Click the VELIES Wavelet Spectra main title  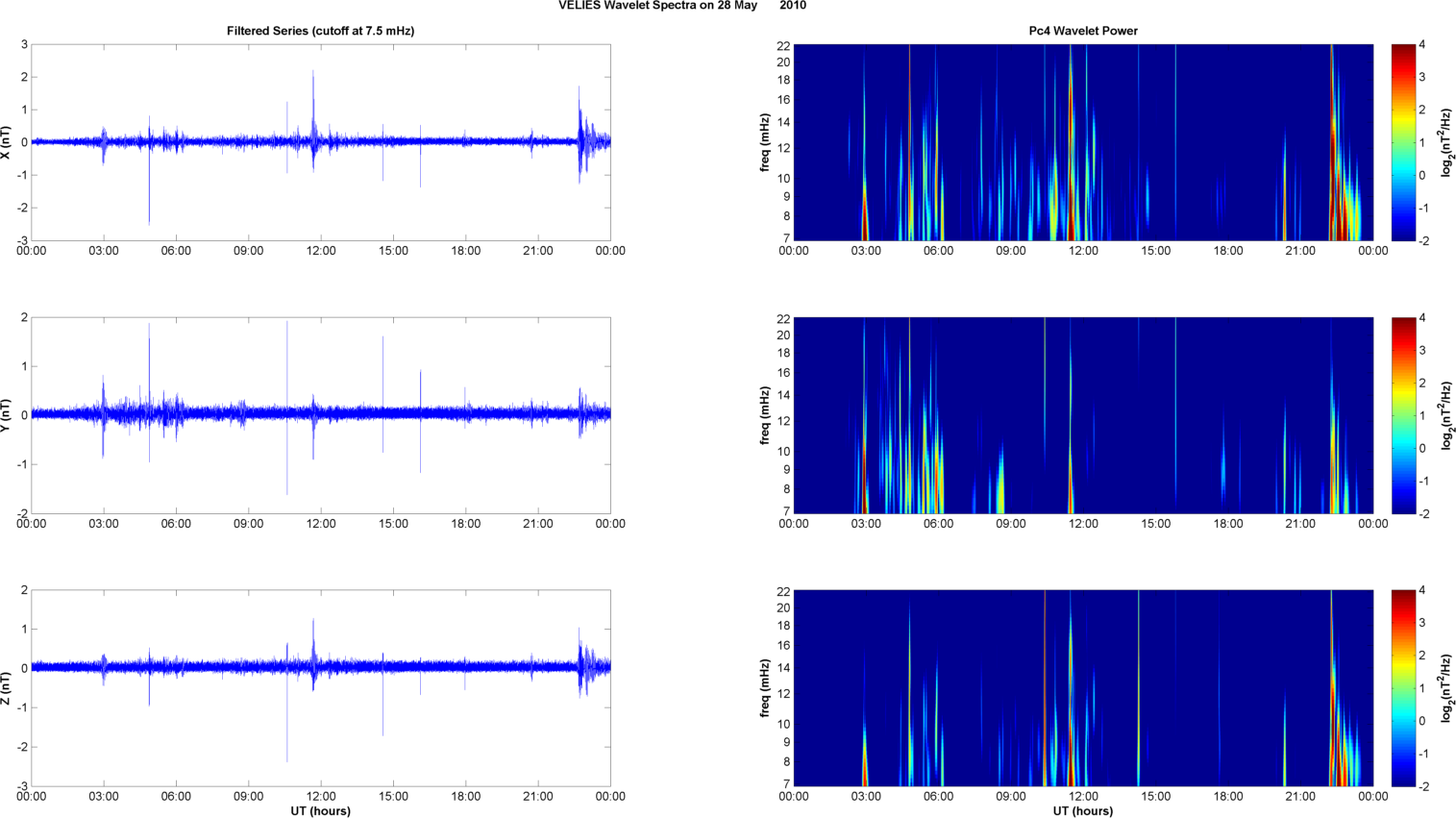coord(681,6)
